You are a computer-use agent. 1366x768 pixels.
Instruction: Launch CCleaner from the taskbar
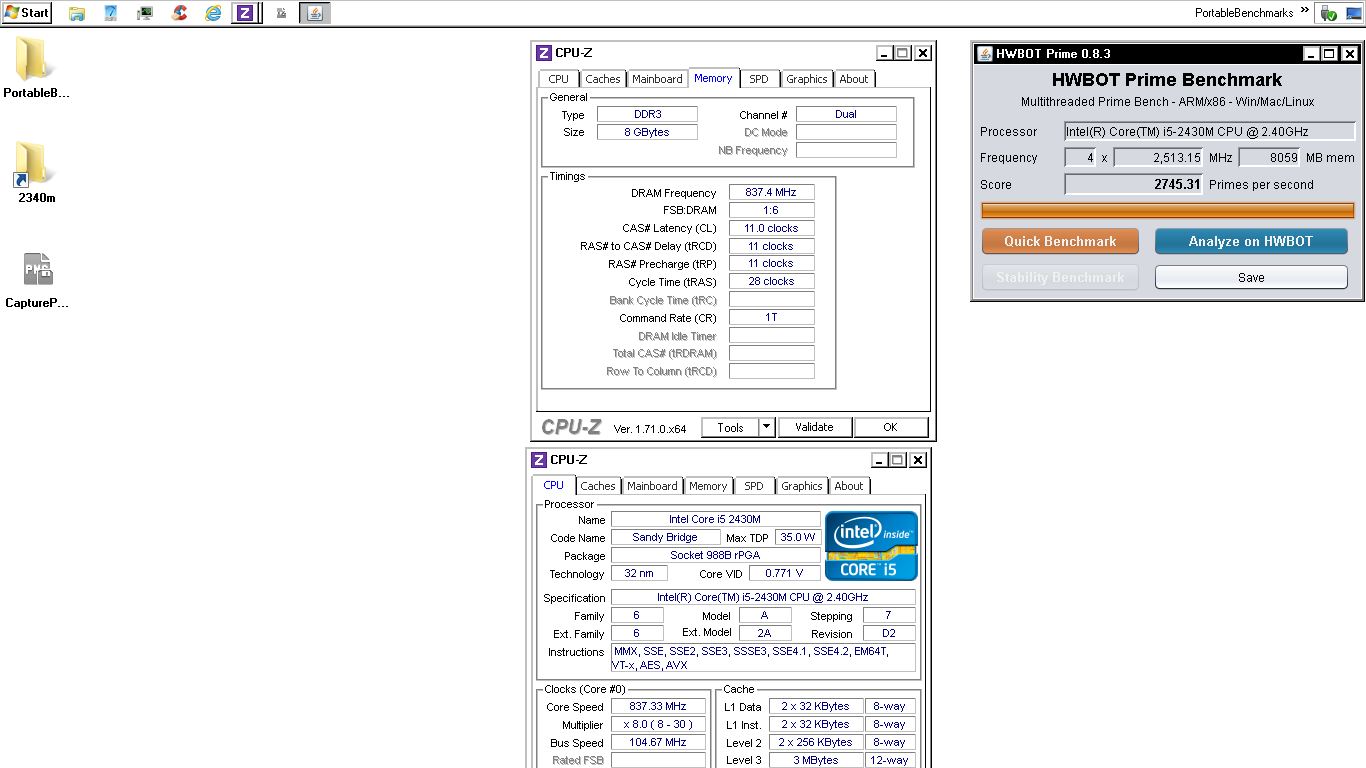tap(179, 13)
